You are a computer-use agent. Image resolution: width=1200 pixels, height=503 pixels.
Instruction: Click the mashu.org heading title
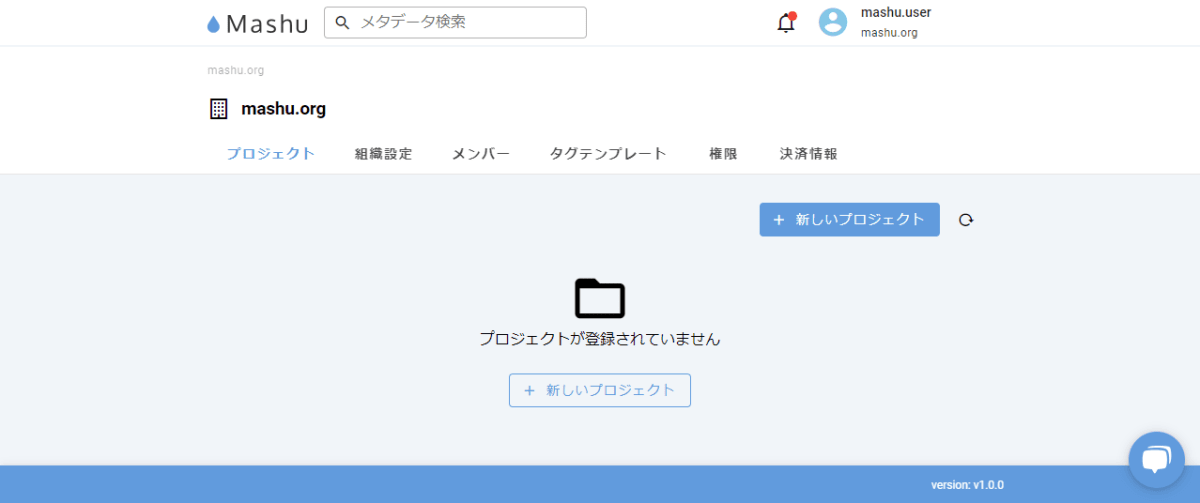pos(283,109)
